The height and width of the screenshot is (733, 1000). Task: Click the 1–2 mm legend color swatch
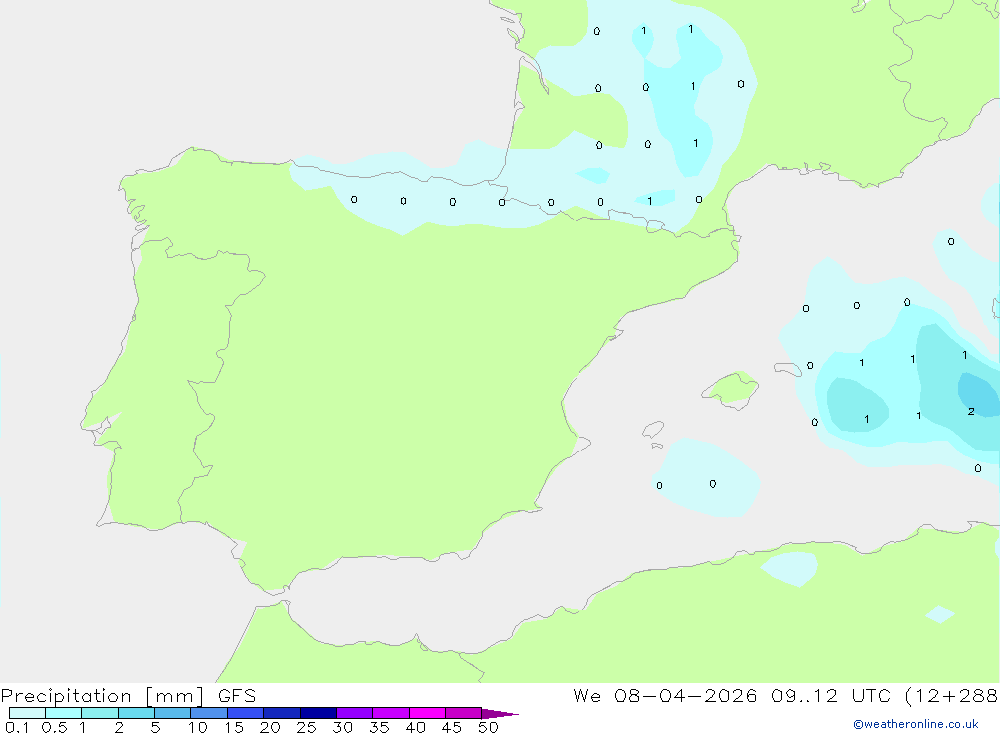pos(99,713)
